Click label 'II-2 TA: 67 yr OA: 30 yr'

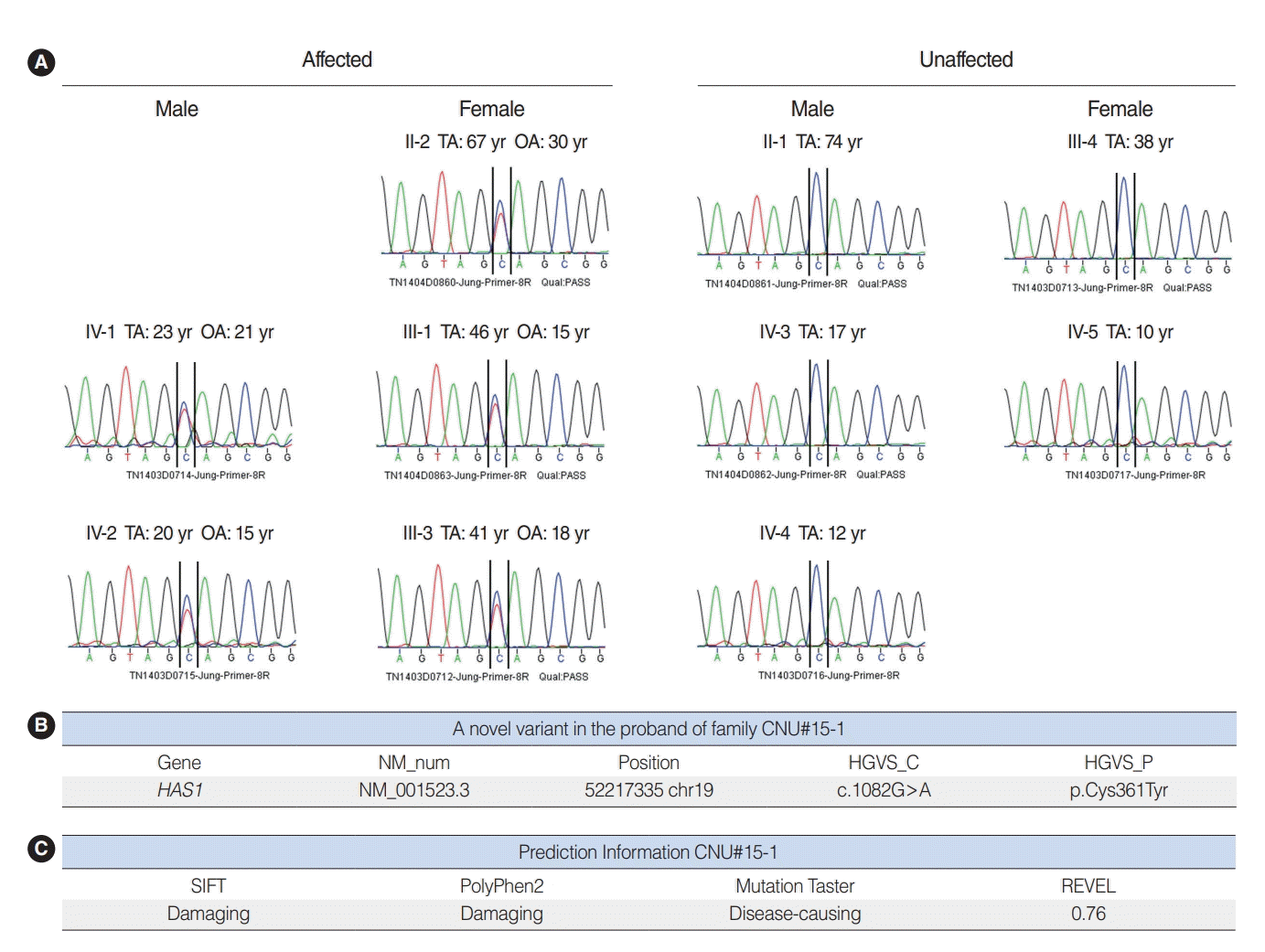pos(496,142)
